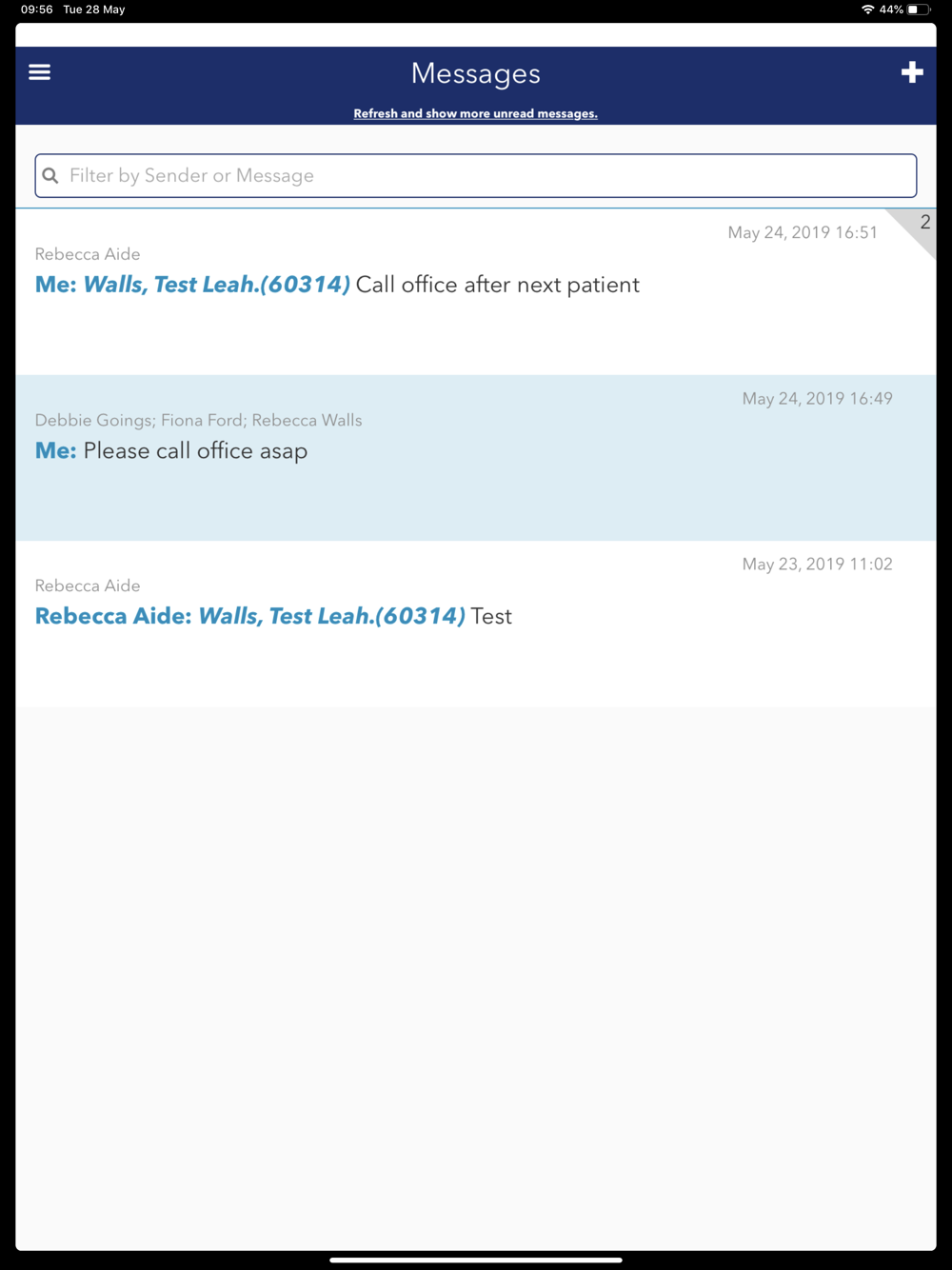This screenshot has width=952, height=1270.
Task: Select Walls, Test Leah.(60314) in Rebecca Aide's message
Action: point(331,616)
